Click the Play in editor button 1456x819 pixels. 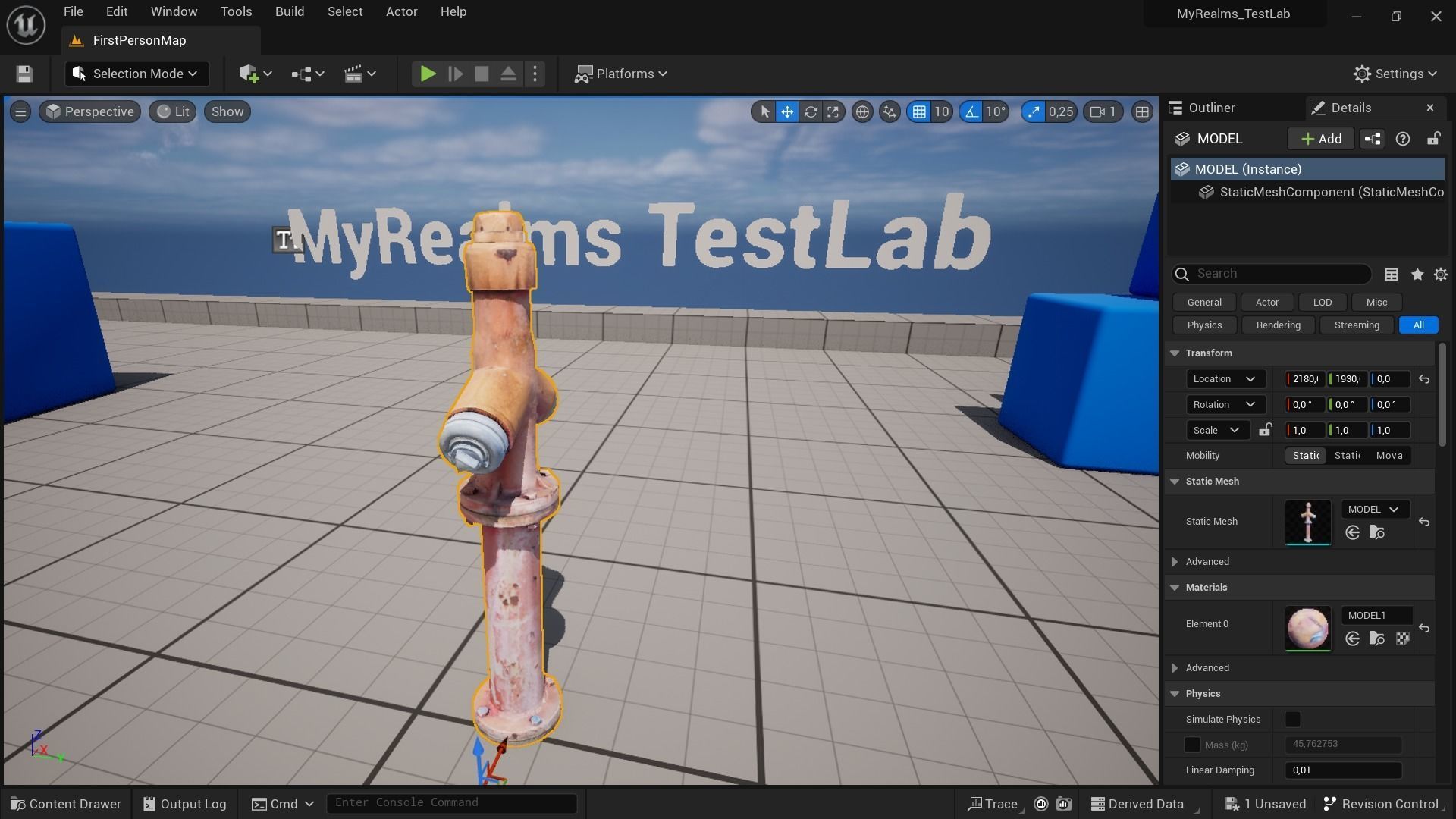click(x=428, y=74)
